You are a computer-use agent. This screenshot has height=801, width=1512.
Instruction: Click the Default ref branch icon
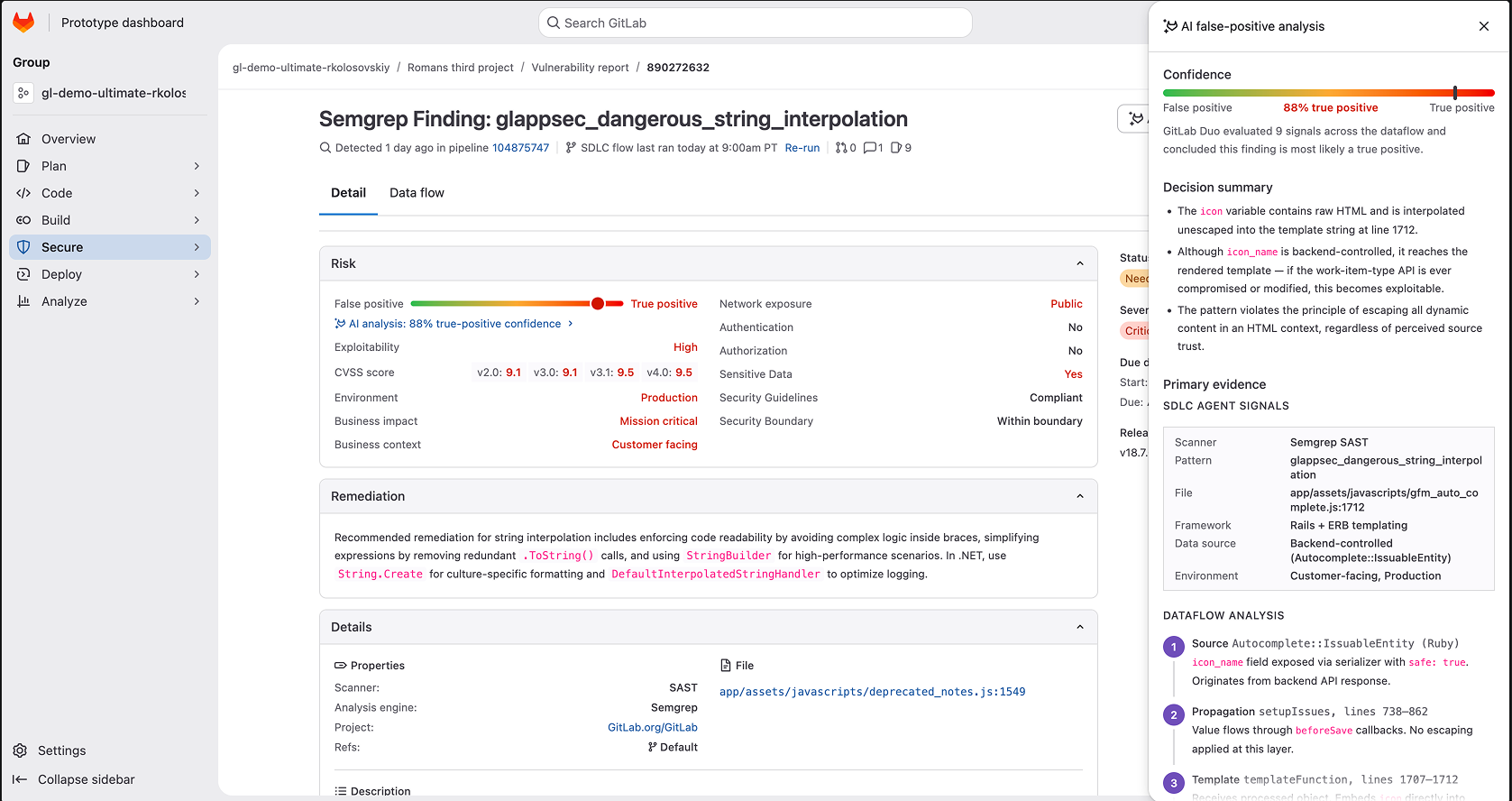(652, 747)
